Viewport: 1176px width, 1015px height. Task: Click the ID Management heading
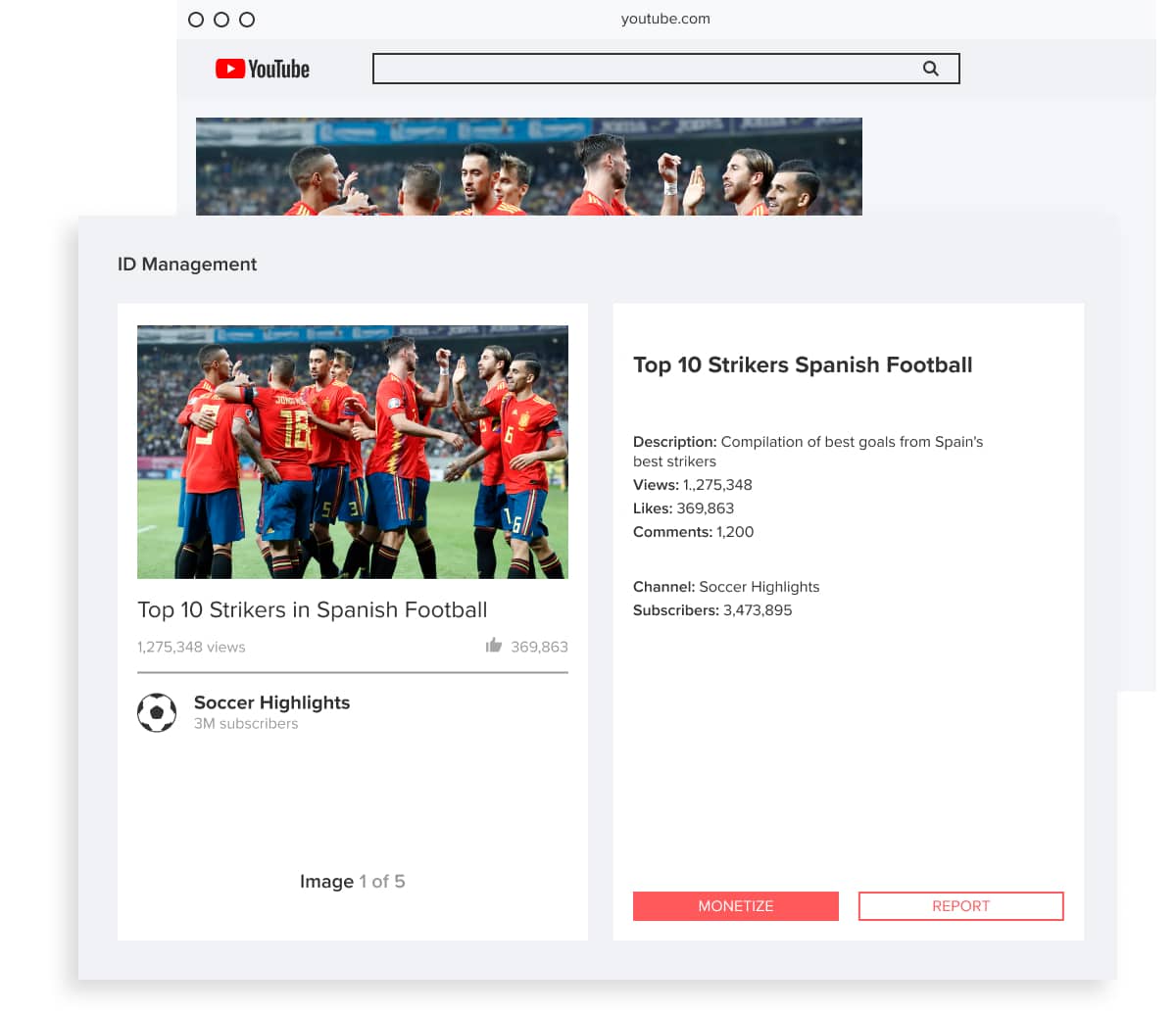point(187,265)
